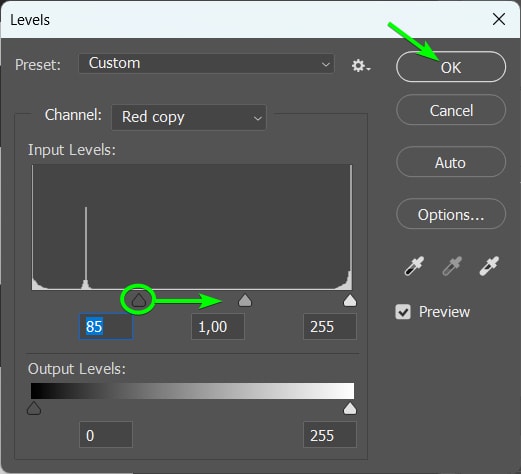Toggle the Preview checkbox

[x=403, y=312]
